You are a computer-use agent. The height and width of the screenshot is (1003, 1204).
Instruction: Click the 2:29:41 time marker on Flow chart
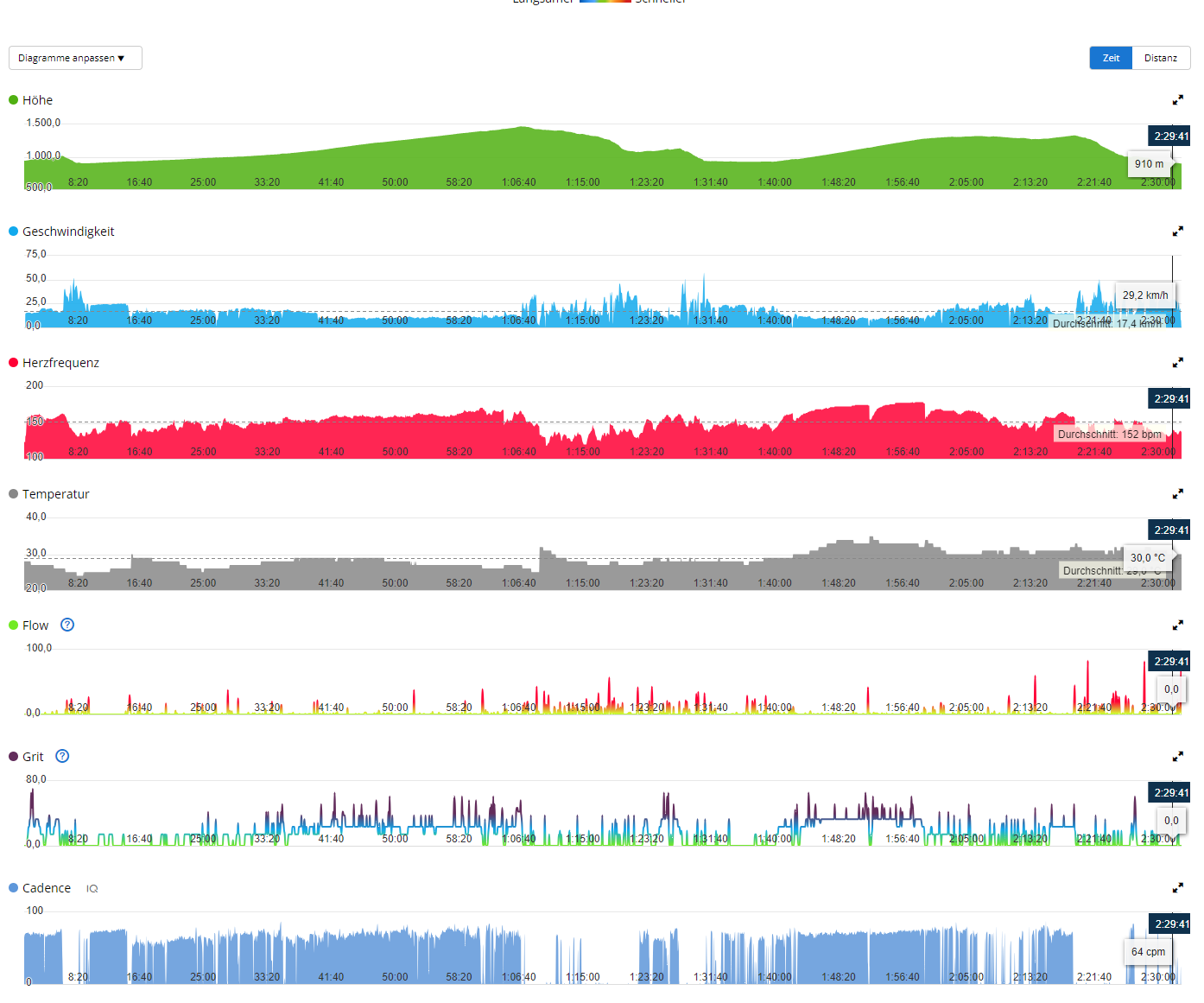[1171, 662]
